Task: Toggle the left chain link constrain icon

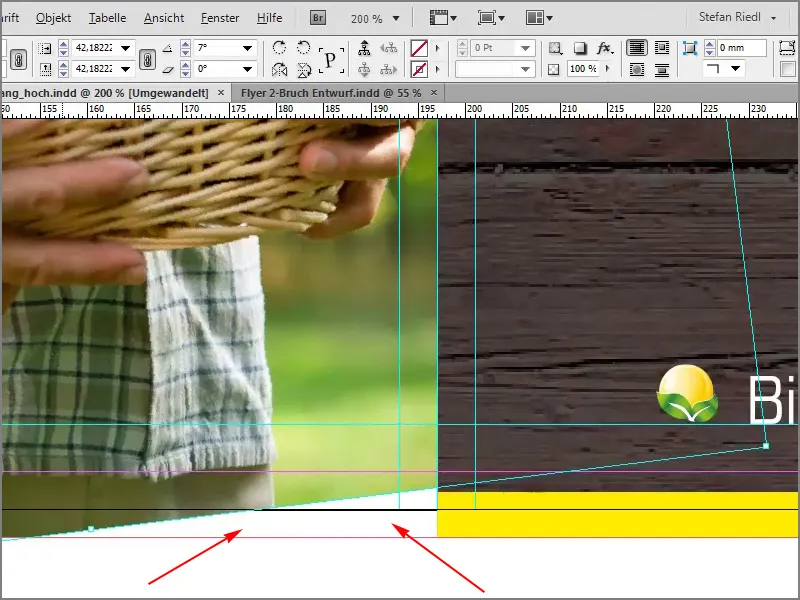Action: tap(18, 59)
